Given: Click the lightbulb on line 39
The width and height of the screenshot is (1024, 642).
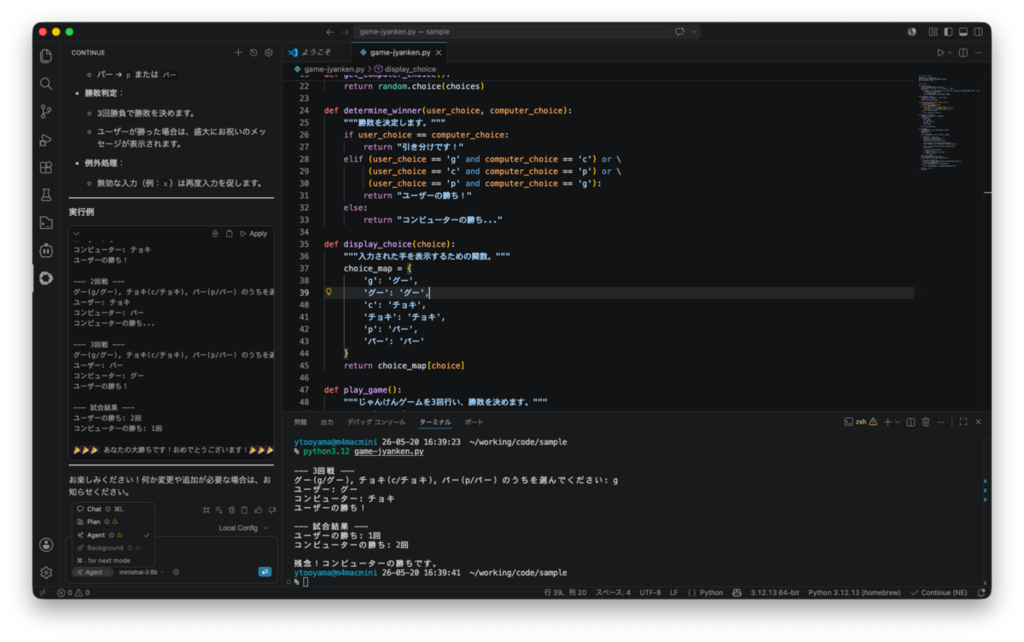Looking at the screenshot, I should (x=328, y=292).
